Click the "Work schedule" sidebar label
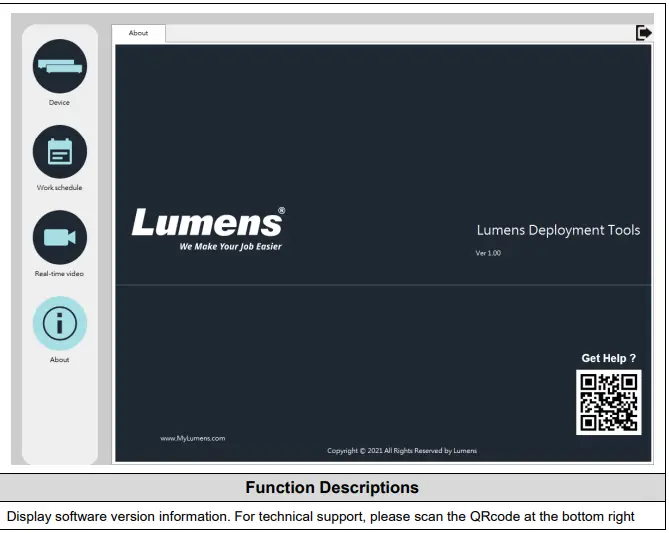Viewport: 669px width, 533px height. coord(59,187)
